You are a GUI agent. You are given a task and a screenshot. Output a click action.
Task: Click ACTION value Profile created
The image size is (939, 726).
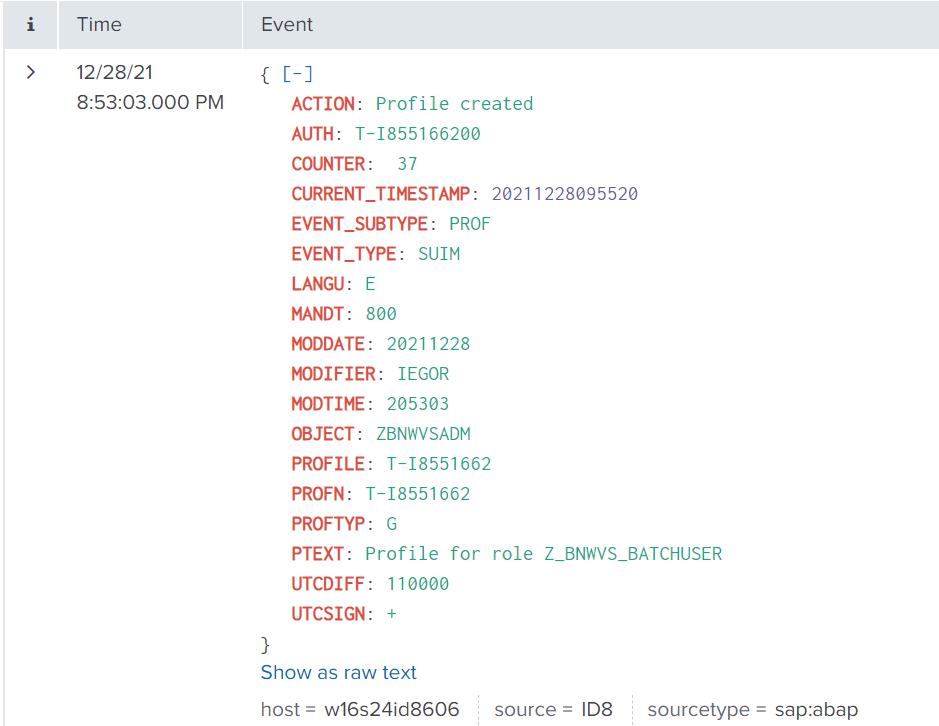click(x=454, y=104)
